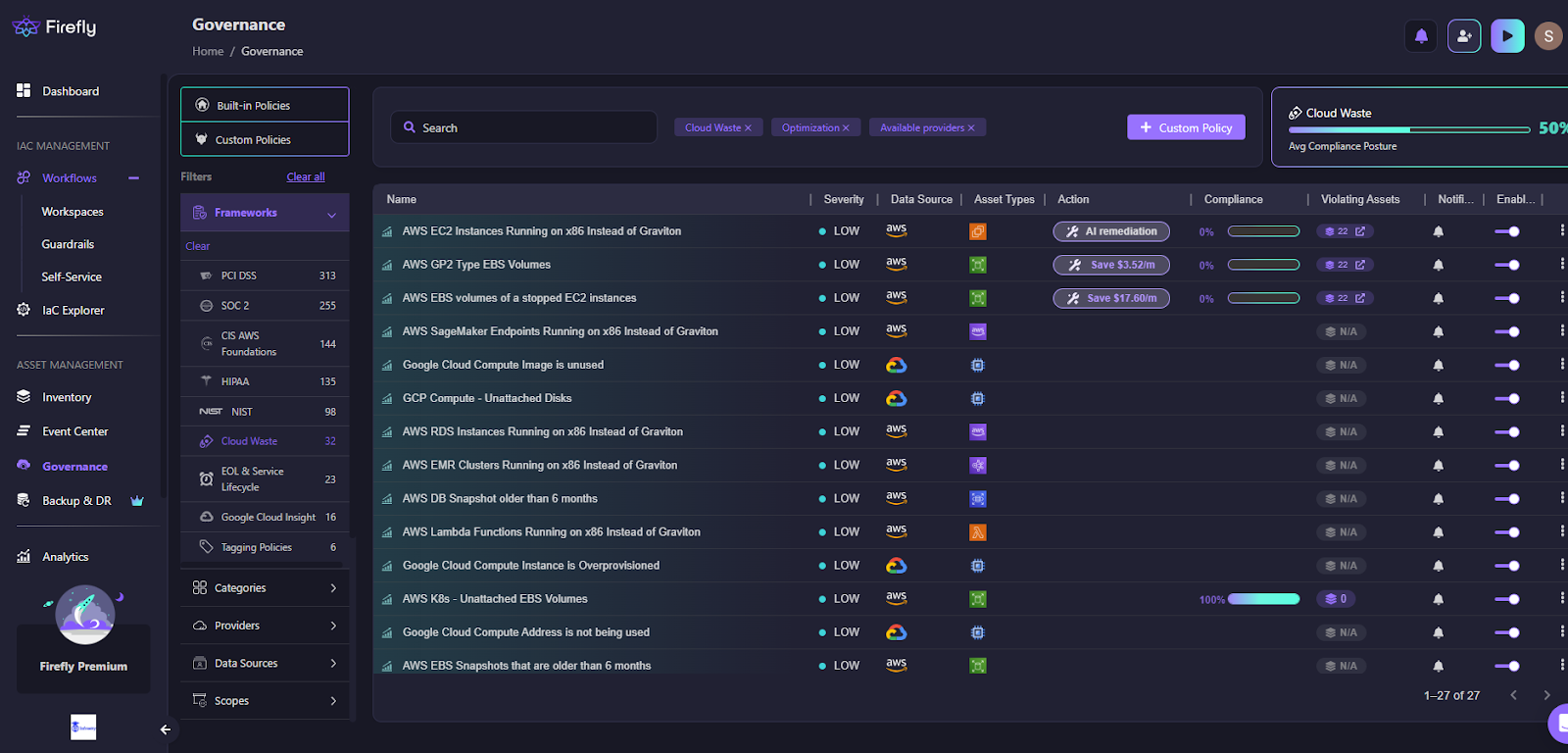Click the Backup & DR crown icon
The height and width of the screenshot is (753, 1568).
[x=137, y=501]
